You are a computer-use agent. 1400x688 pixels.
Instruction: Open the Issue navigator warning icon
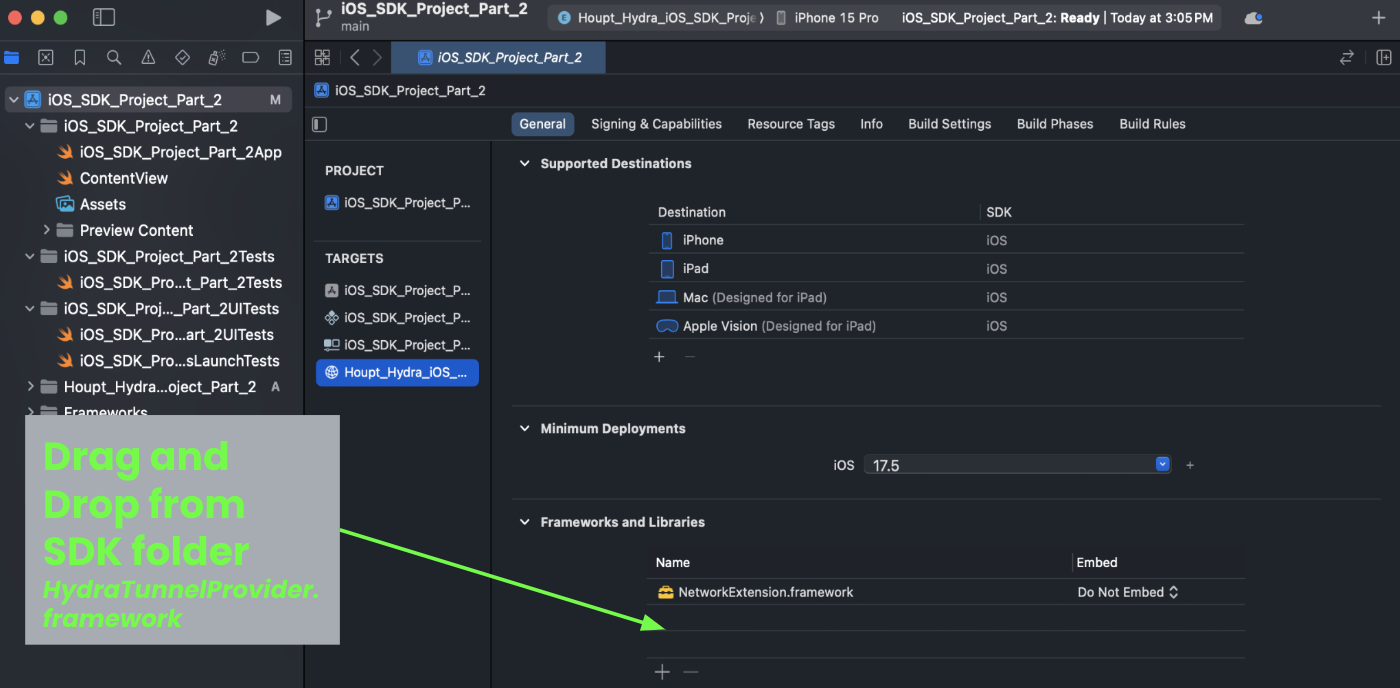(x=148, y=57)
